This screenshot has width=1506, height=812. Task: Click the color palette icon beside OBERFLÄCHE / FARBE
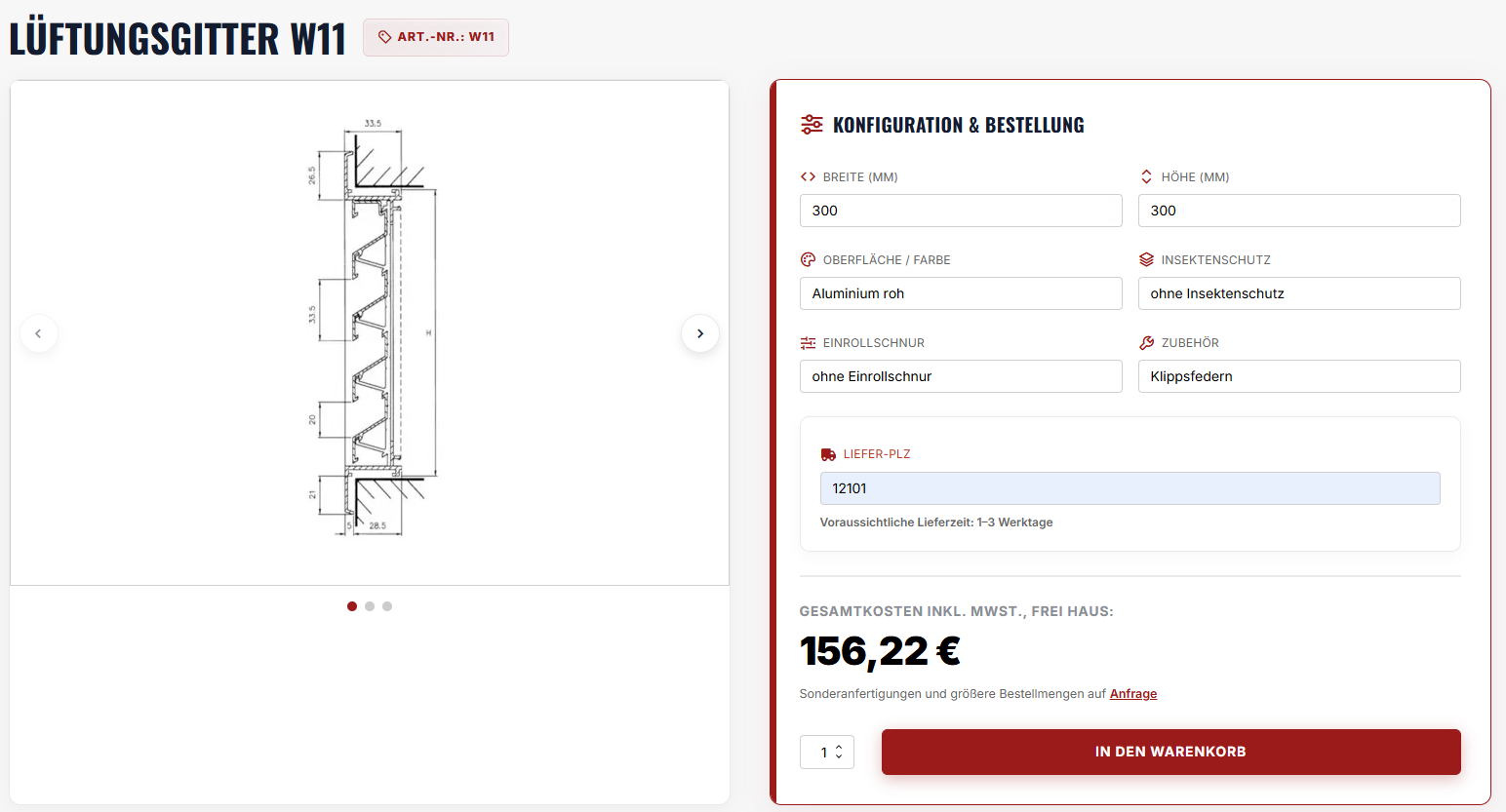[x=807, y=259]
